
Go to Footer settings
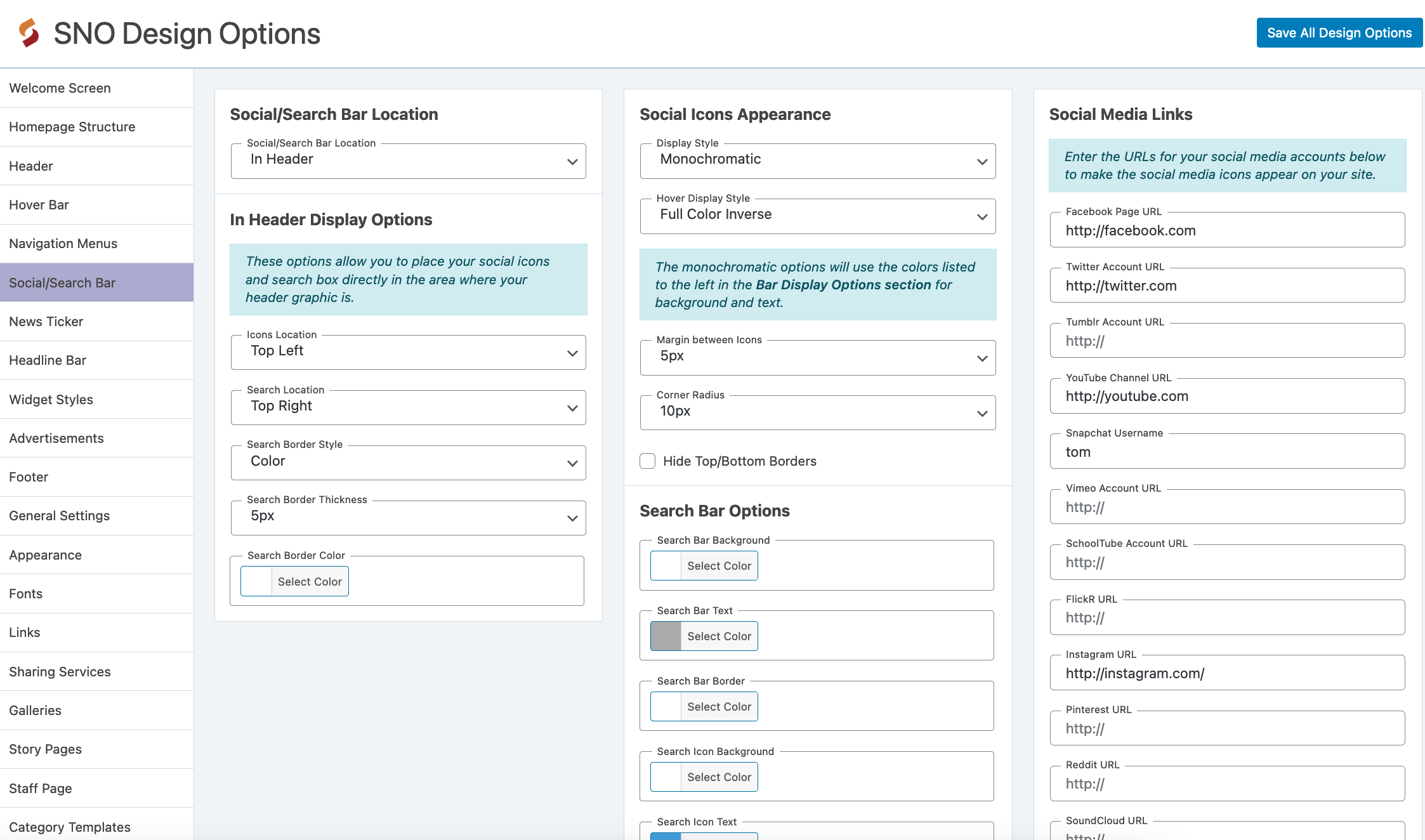pyautogui.click(x=96, y=477)
